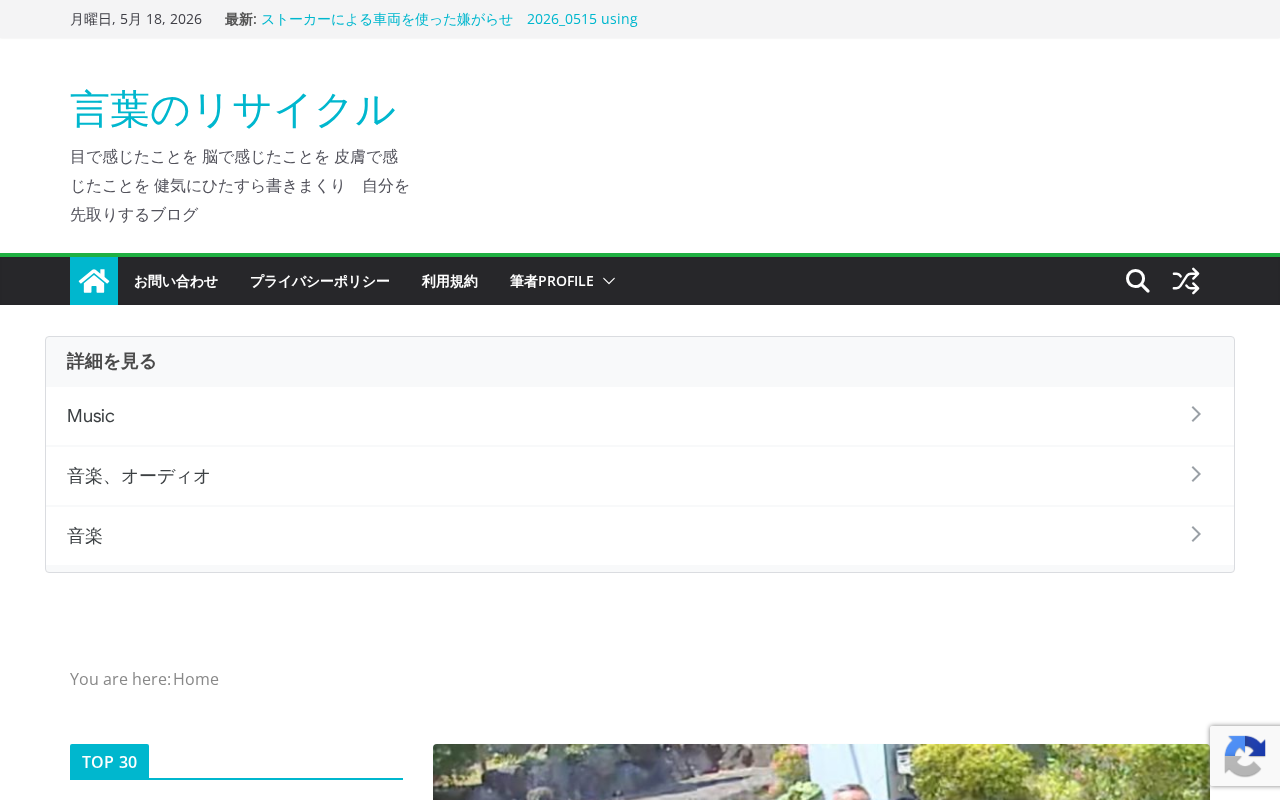
Task: Click the home icon in navigation bar
Action: (x=94, y=281)
